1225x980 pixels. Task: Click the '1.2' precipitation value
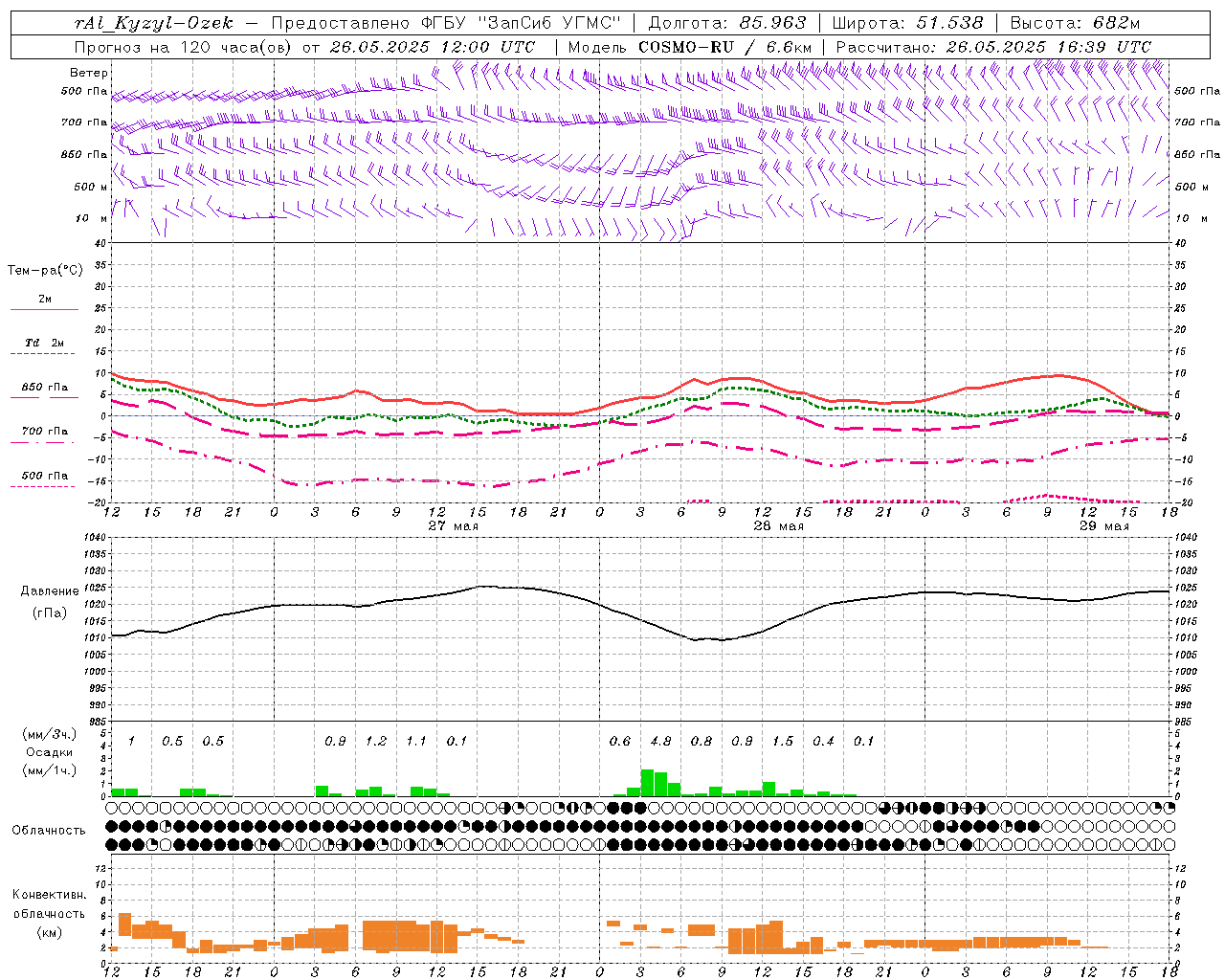(x=376, y=742)
